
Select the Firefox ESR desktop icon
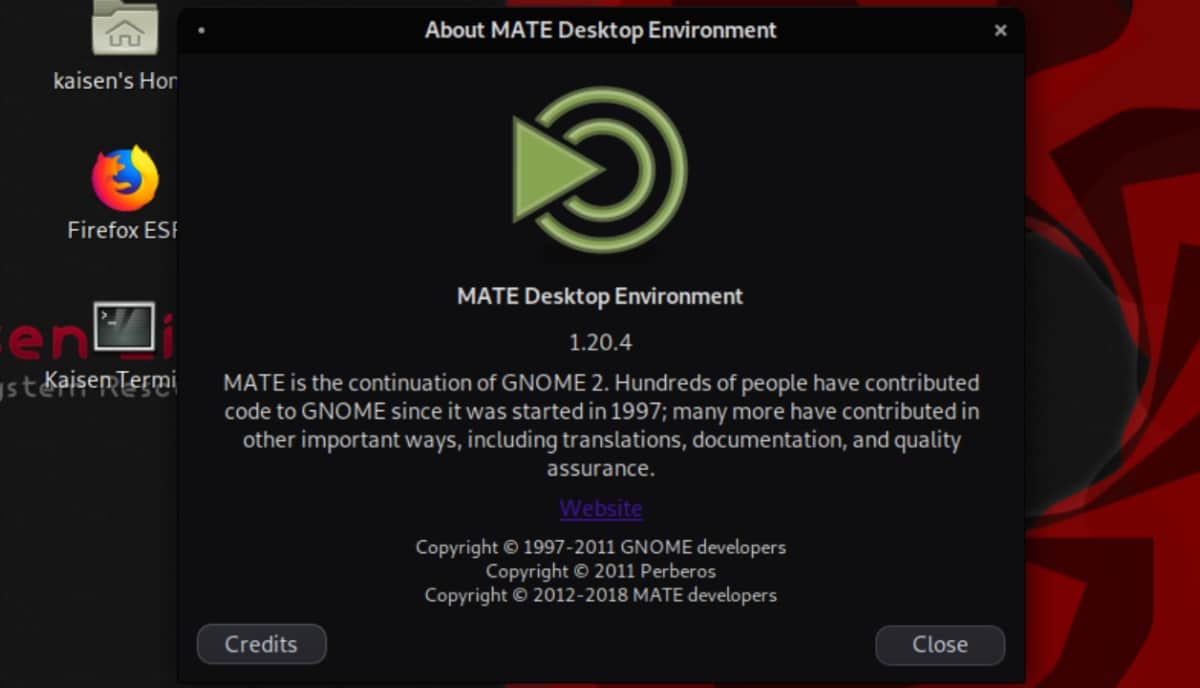pyautogui.click(x=125, y=178)
